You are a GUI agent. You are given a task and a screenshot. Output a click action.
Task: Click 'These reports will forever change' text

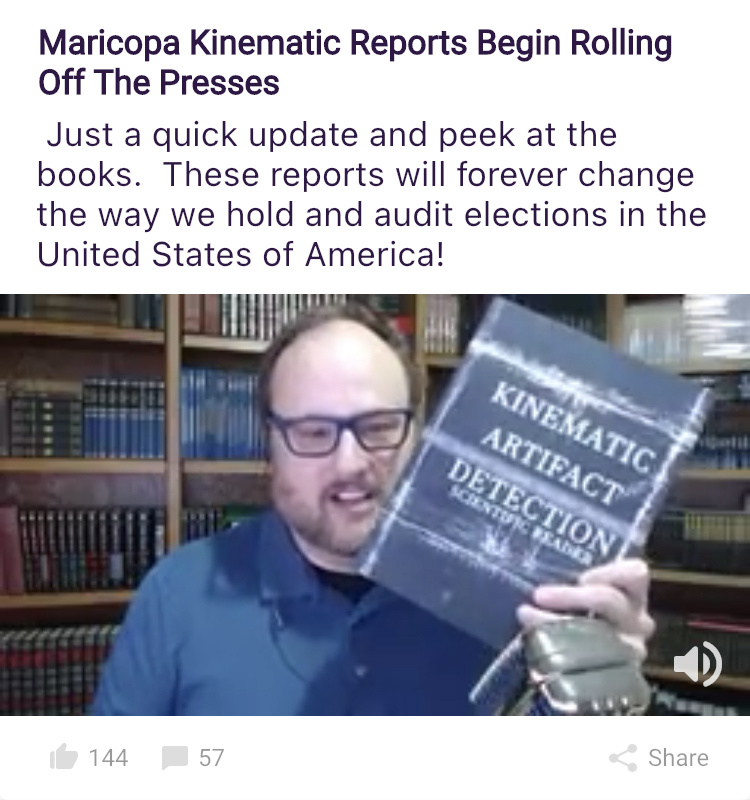pyautogui.click(x=428, y=175)
